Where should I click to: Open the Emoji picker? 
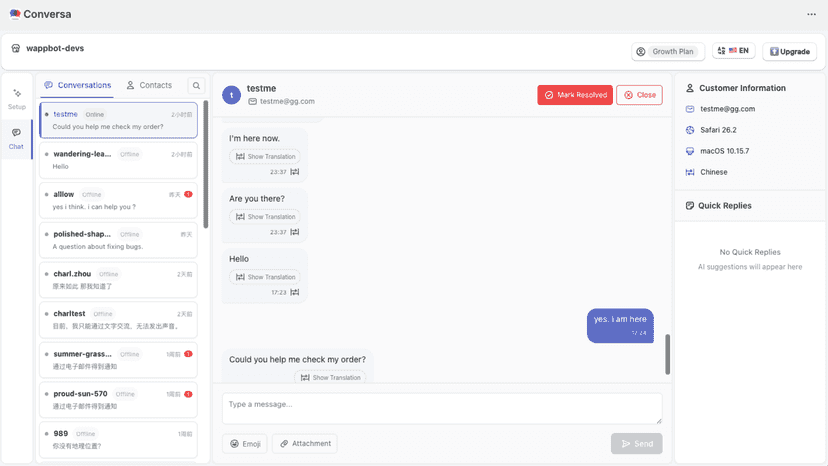[245, 444]
